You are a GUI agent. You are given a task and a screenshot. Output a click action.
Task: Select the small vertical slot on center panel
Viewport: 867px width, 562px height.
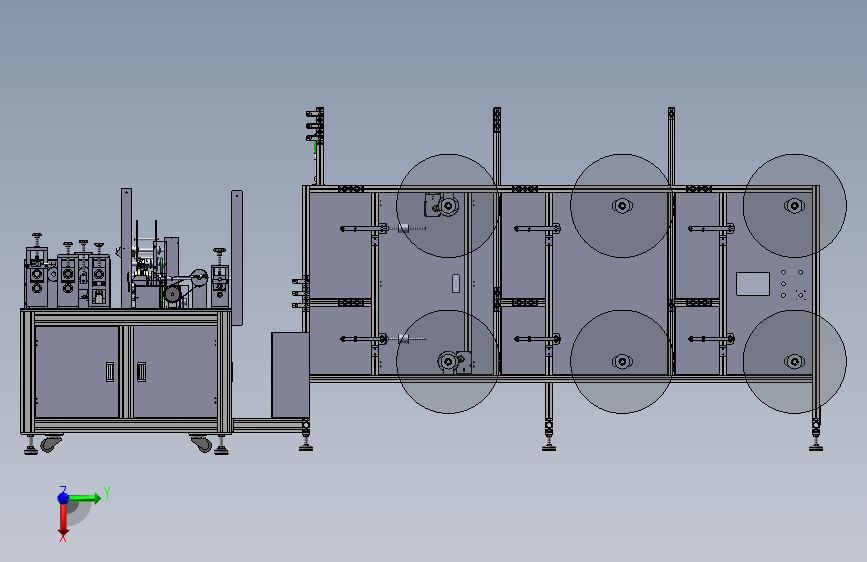click(456, 283)
